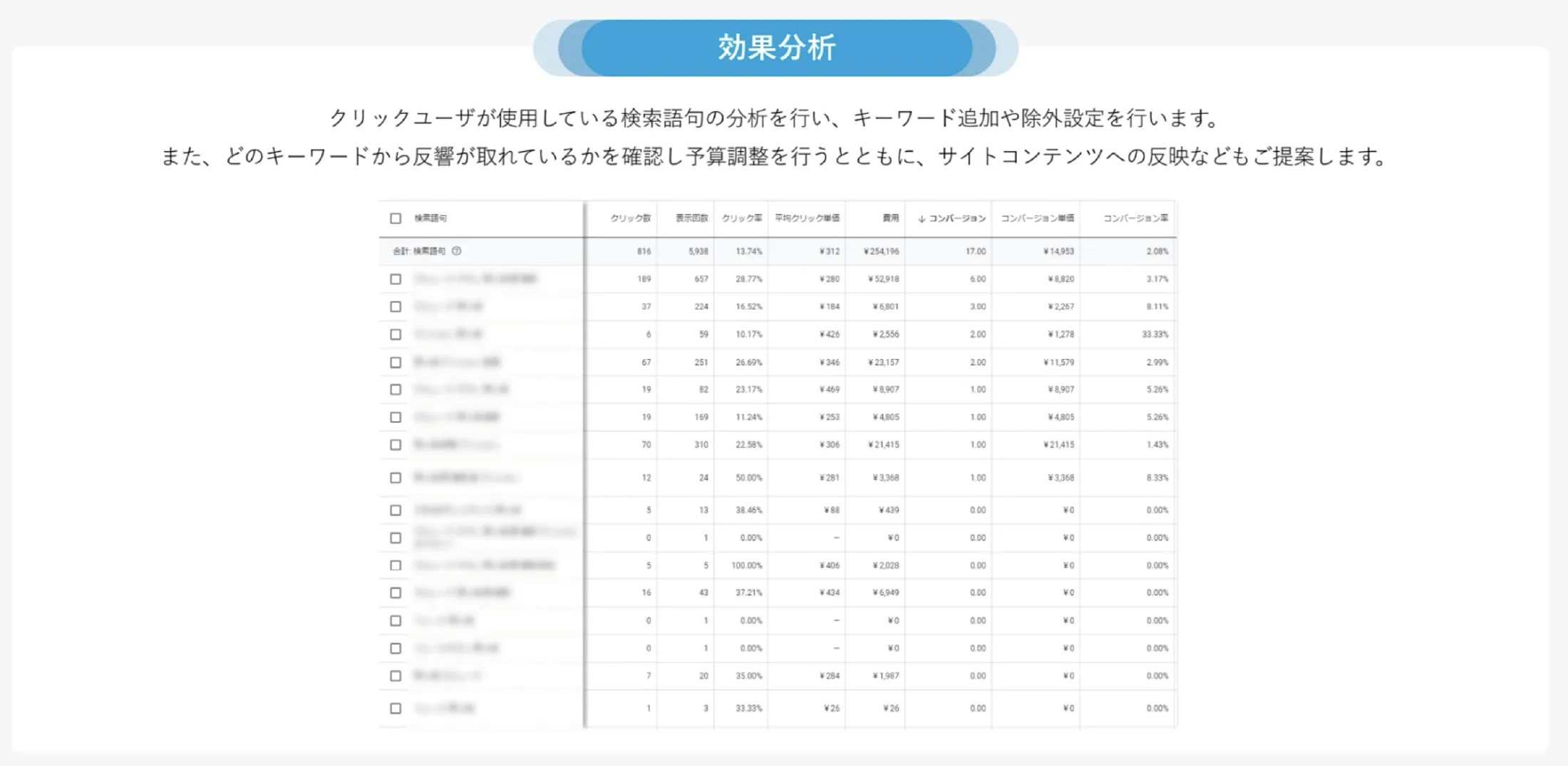This screenshot has width=1568, height=766.
Task: Click the 費用 column header
Action: (891, 218)
